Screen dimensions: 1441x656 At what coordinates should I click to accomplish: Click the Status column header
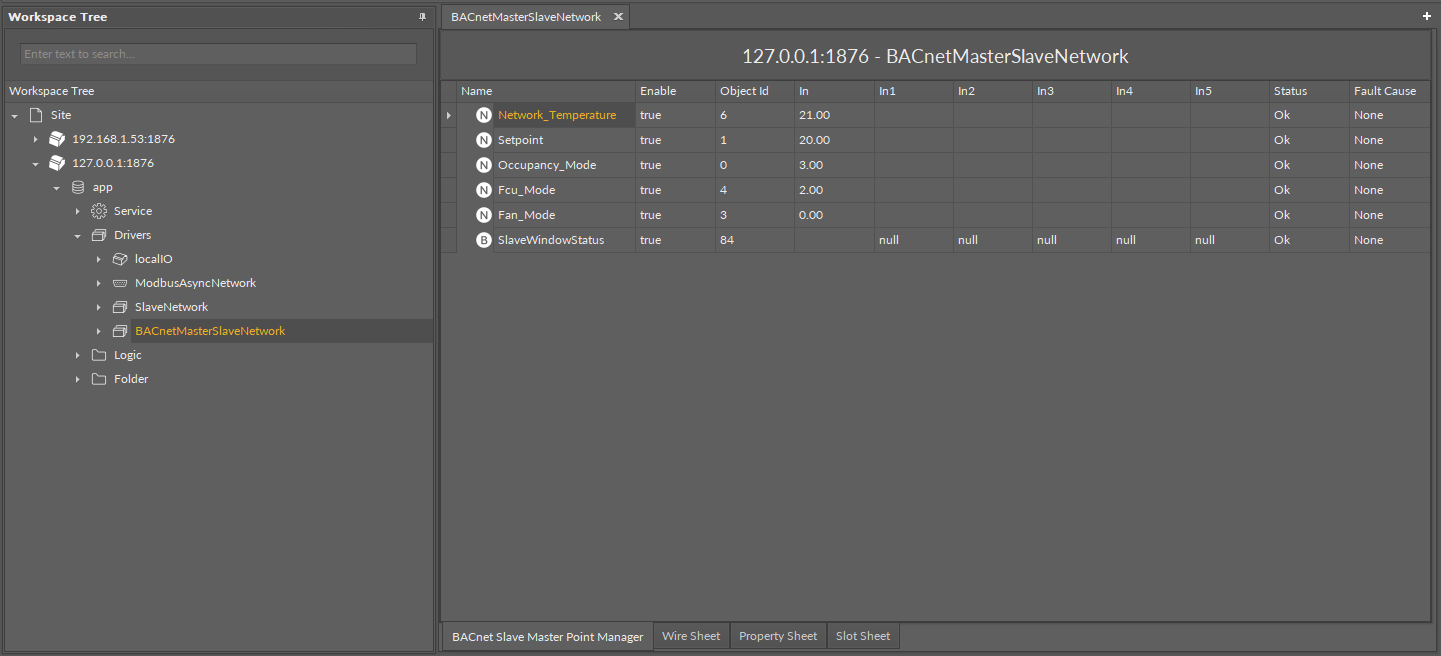(1290, 91)
